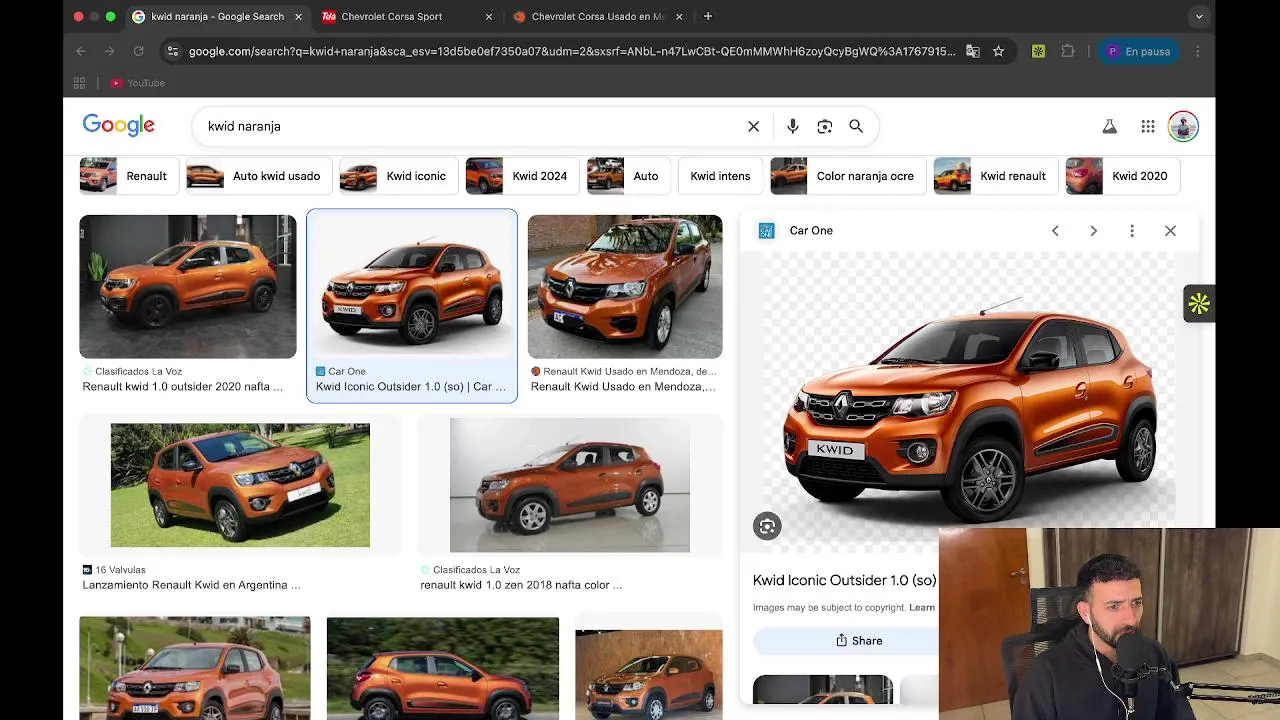Screen dimensions: 1280x720
Task: Open Chrome three-dot menu
Action: tap(1198, 51)
